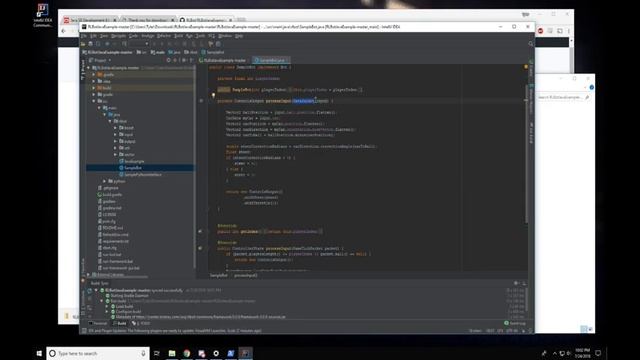Open the Navigate menu
The width and height of the screenshot is (640, 360).
[119, 36]
